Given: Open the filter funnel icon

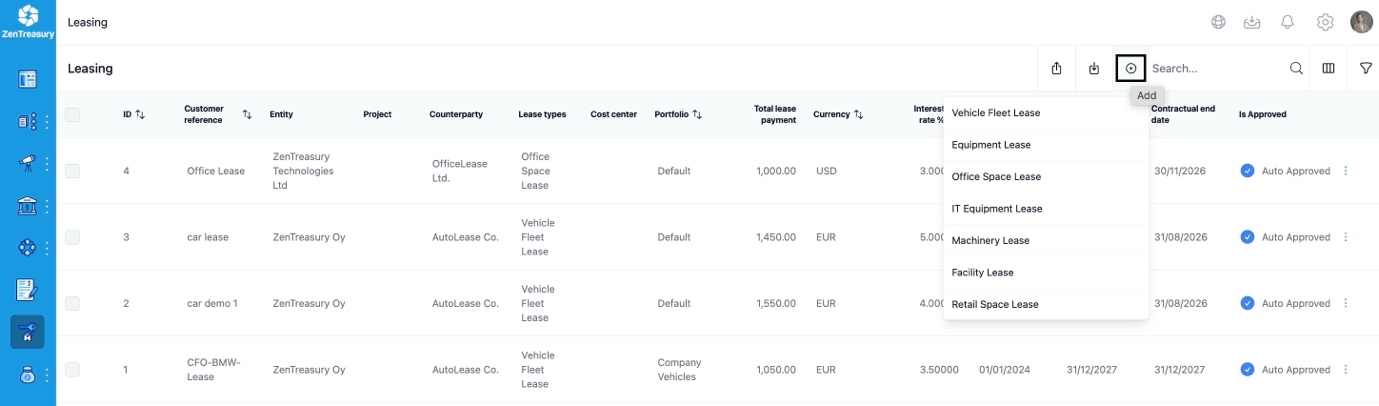Looking at the screenshot, I should 1366,68.
